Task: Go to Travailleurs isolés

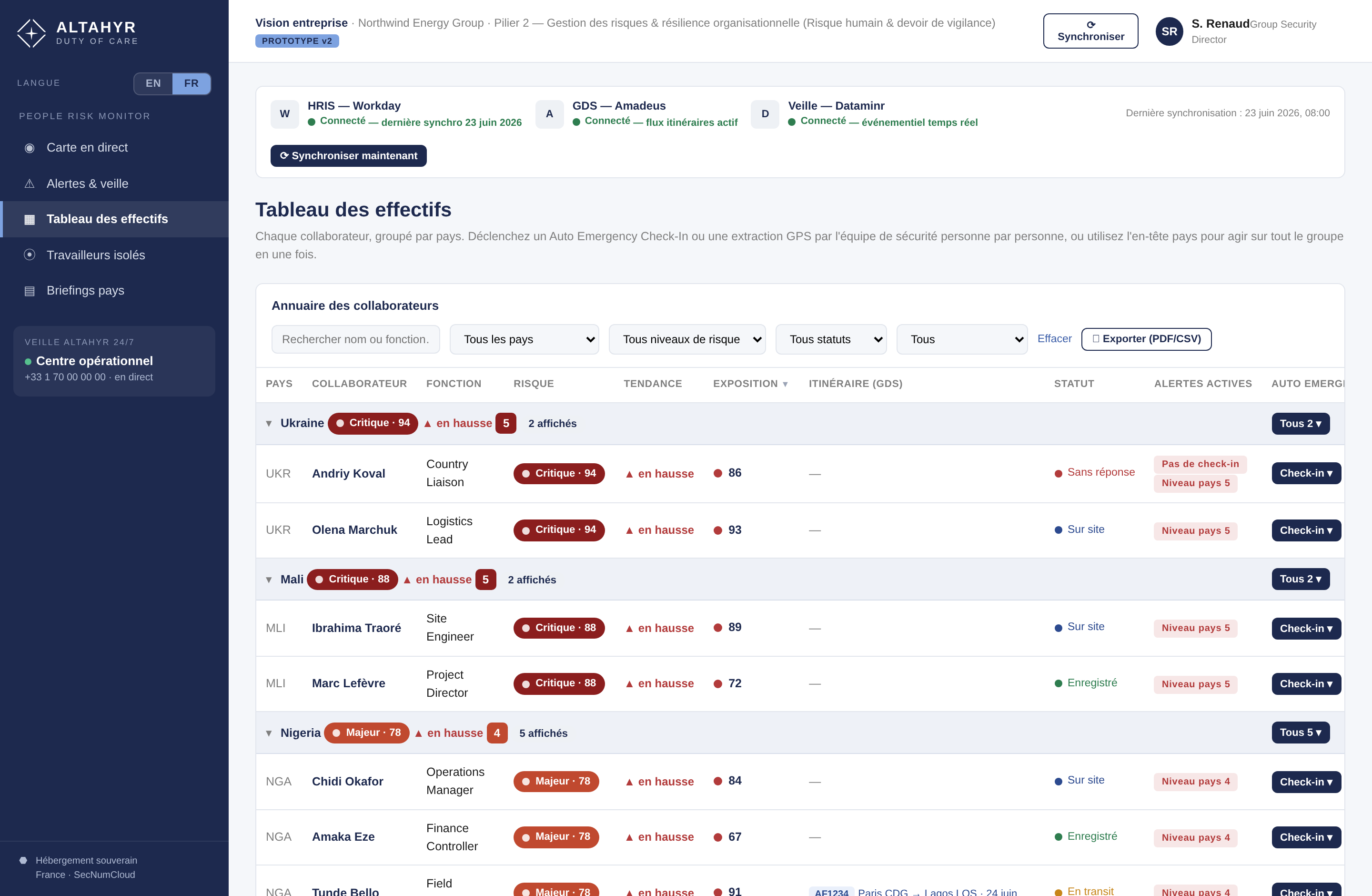Action: pos(114,255)
